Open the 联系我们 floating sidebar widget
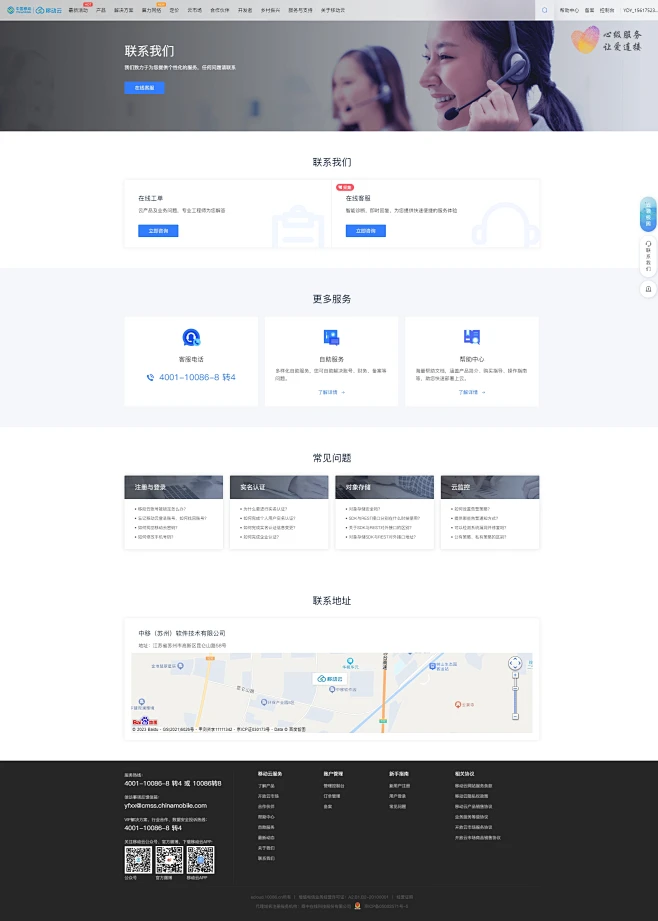The width and height of the screenshot is (658, 921). point(648,256)
